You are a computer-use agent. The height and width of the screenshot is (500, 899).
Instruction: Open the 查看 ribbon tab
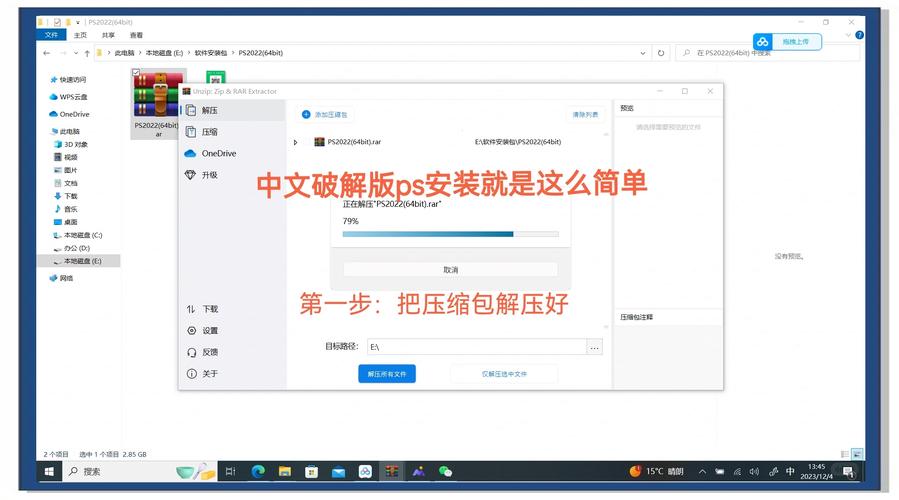tap(136, 35)
